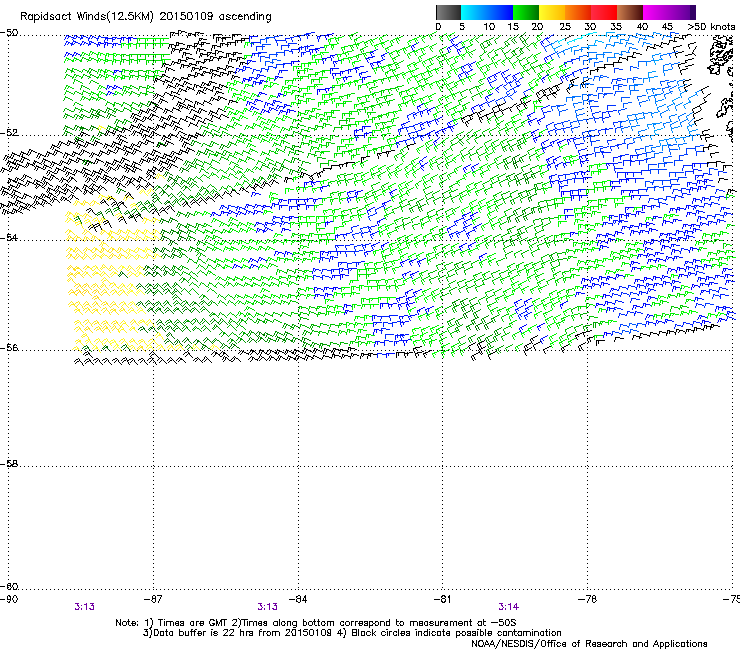This screenshot has height=650, width=740.
Task: Click the green 15–20 knots legend segment
Action: tap(526, 12)
